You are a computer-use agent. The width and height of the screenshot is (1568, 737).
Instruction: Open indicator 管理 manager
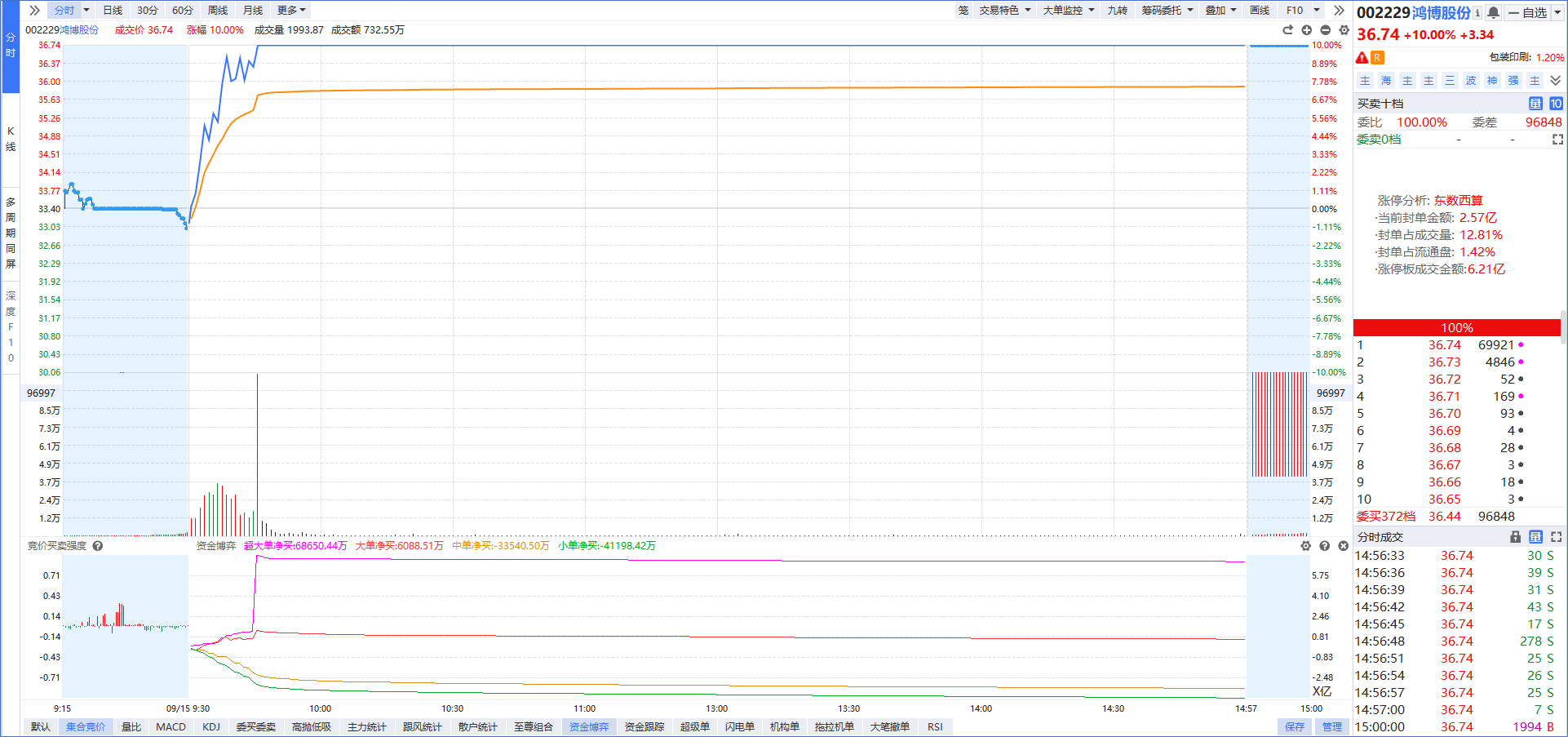[1332, 727]
